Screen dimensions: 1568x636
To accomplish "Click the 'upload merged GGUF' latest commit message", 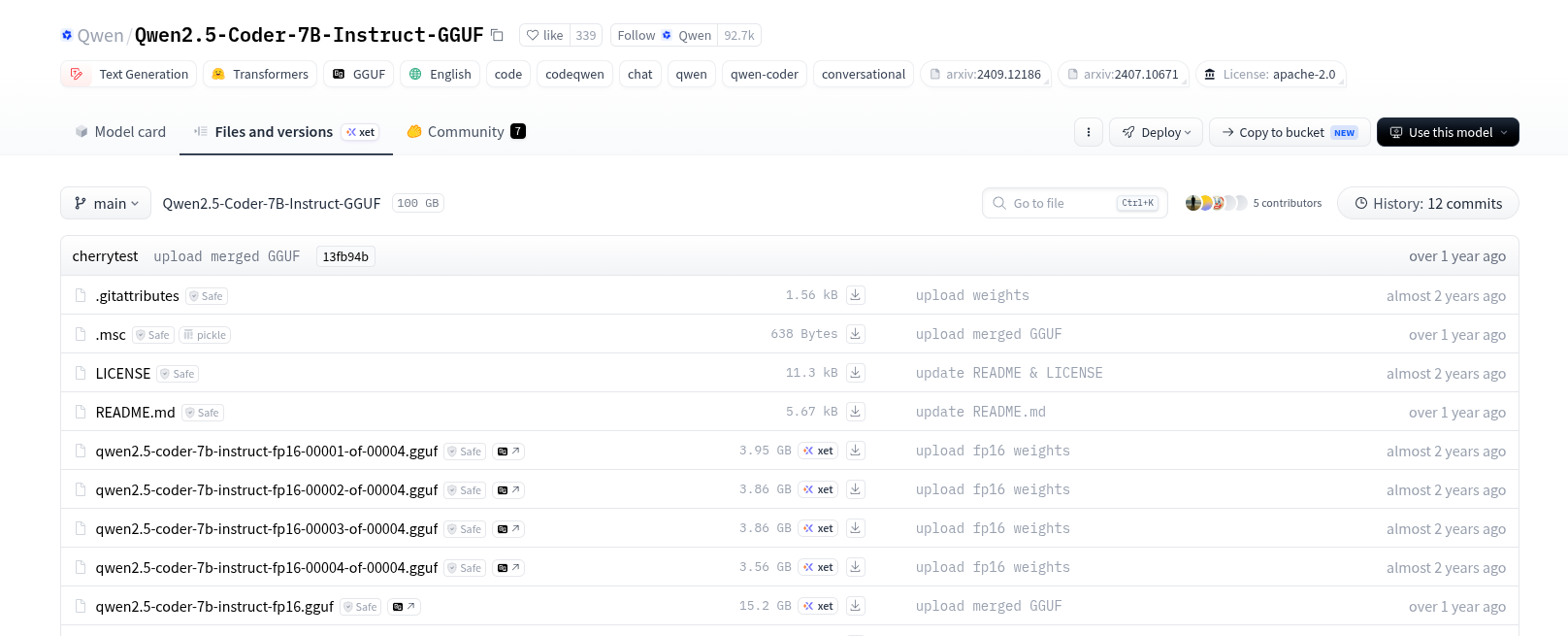I will tap(226, 256).
